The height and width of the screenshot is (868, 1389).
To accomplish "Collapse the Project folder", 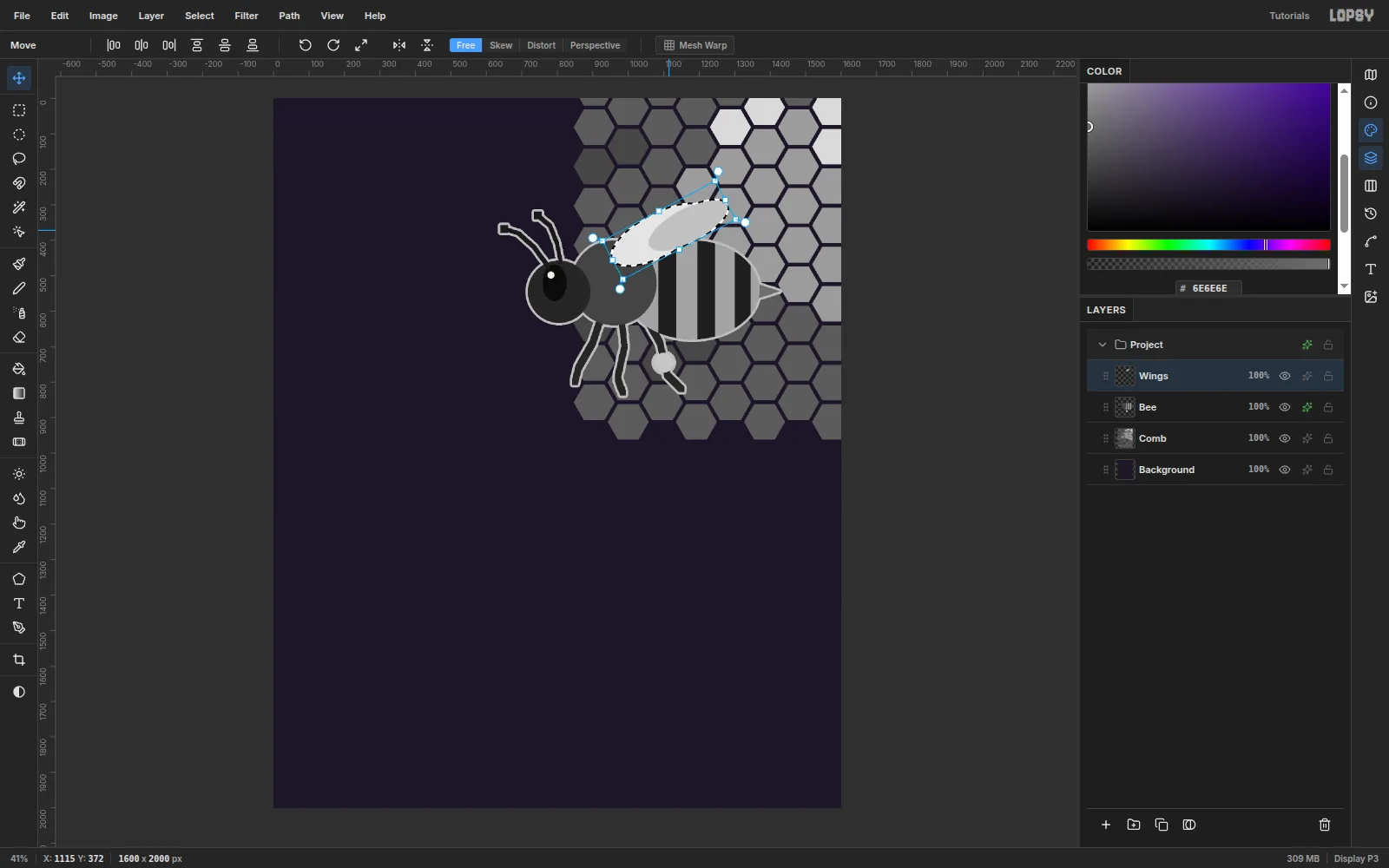I will point(1103,345).
